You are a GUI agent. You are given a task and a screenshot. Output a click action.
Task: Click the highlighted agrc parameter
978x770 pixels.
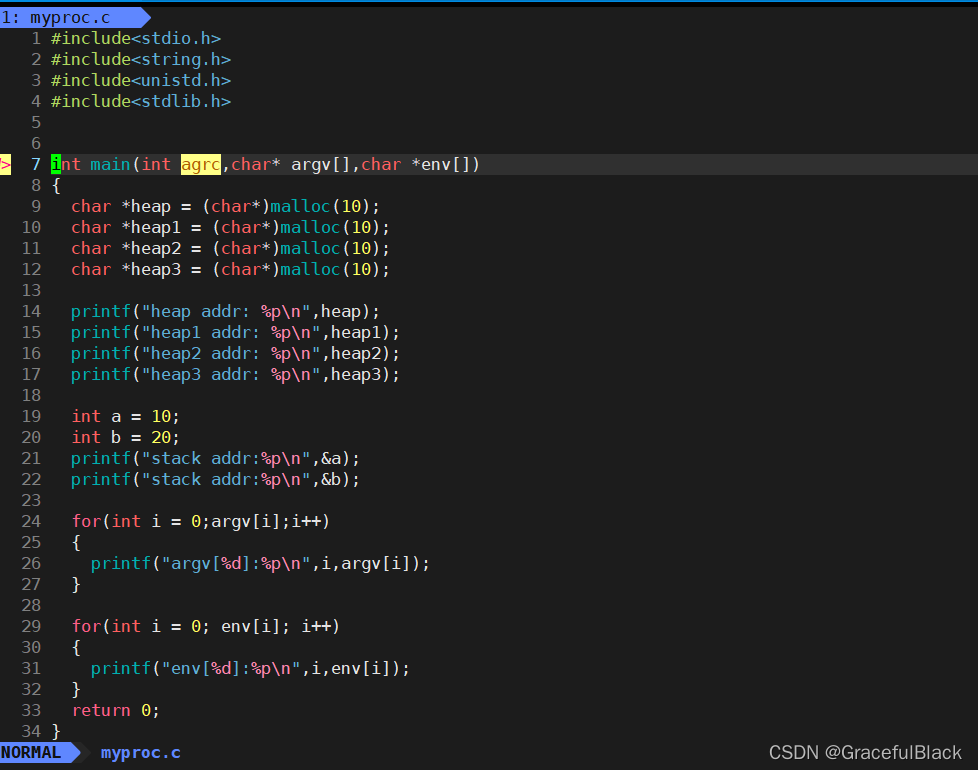[x=201, y=165]
